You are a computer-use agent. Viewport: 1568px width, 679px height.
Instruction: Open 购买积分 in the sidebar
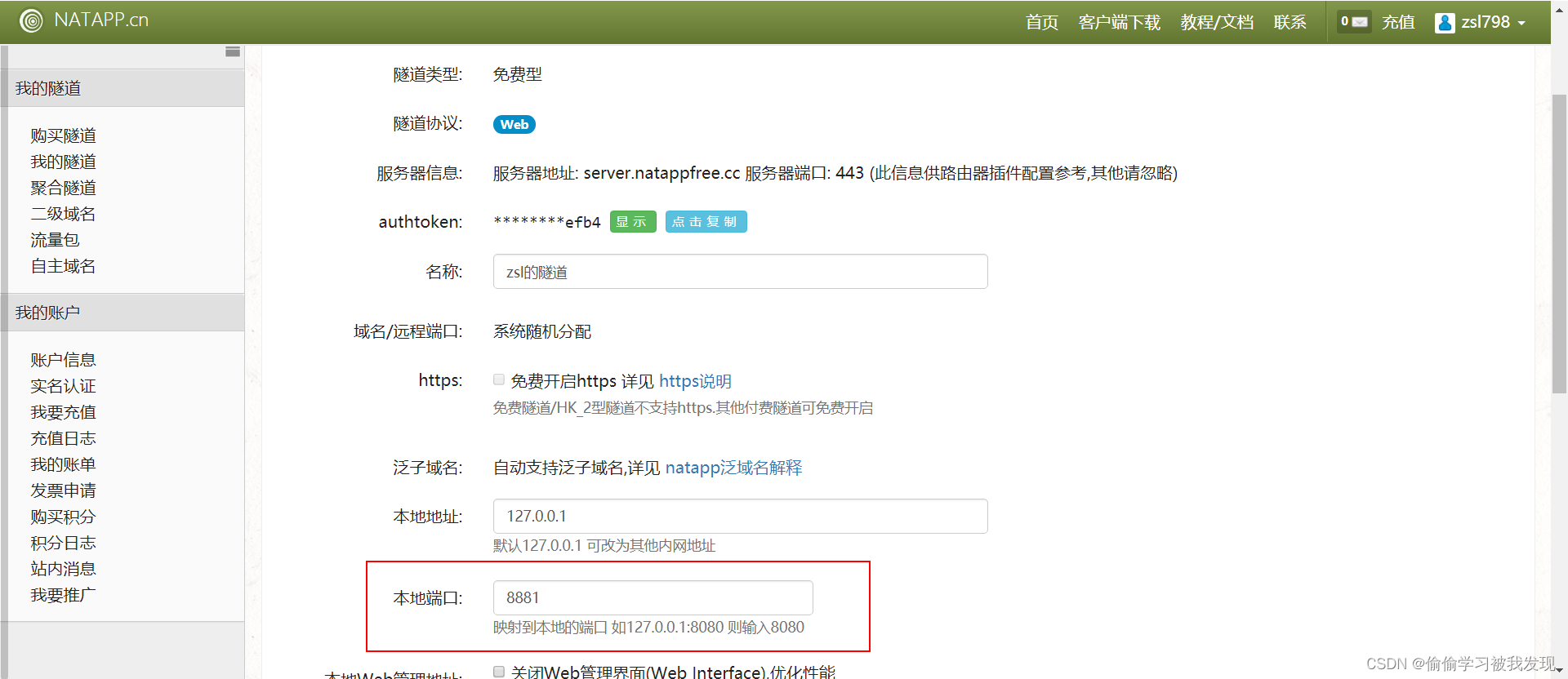point(63,517)
